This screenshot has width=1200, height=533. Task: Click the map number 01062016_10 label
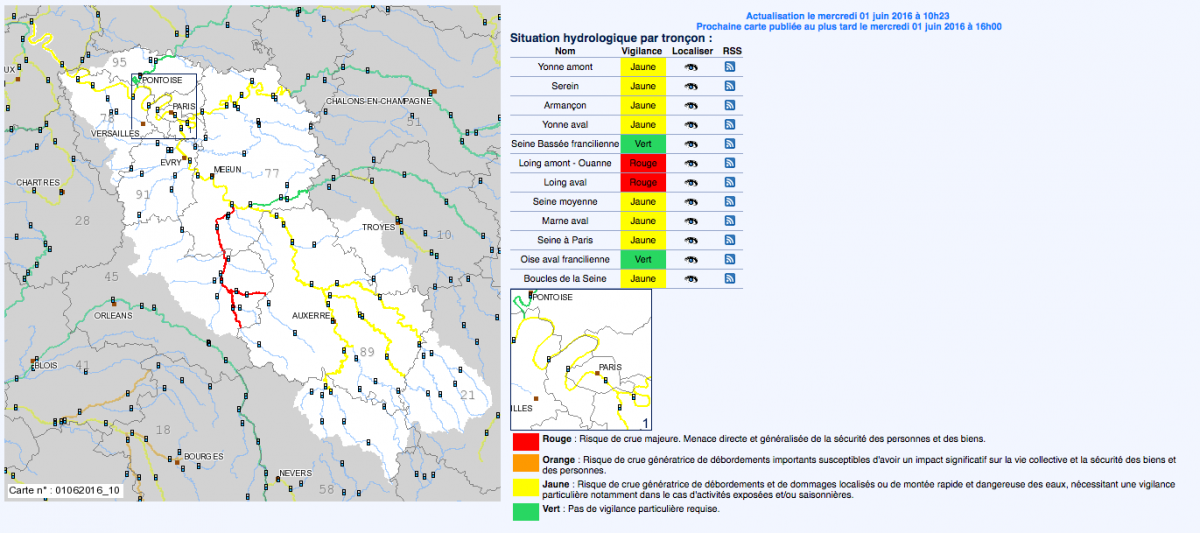coord(65,491)
